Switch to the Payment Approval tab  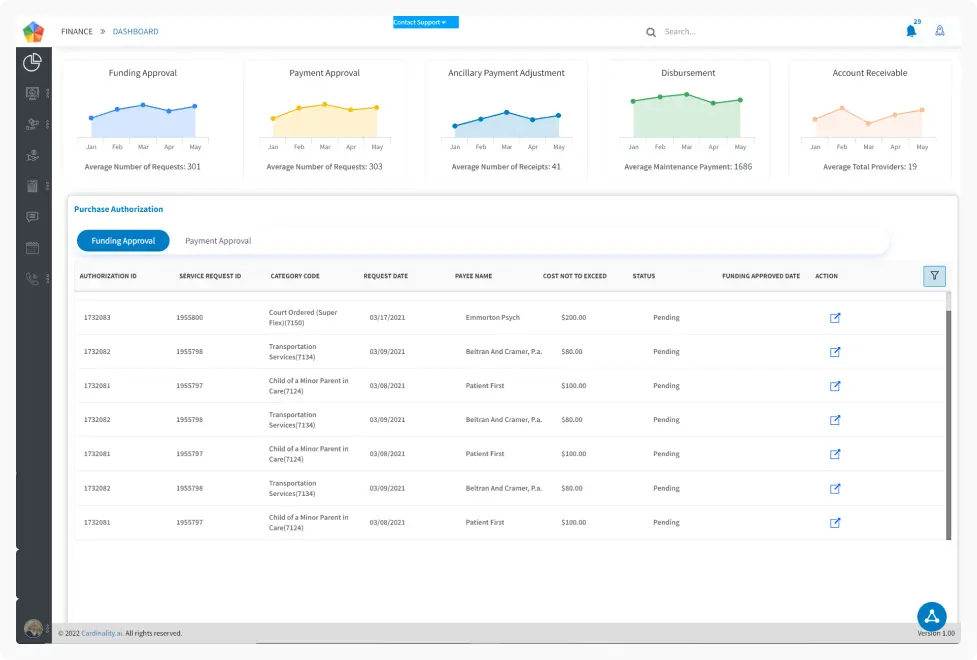218,241
